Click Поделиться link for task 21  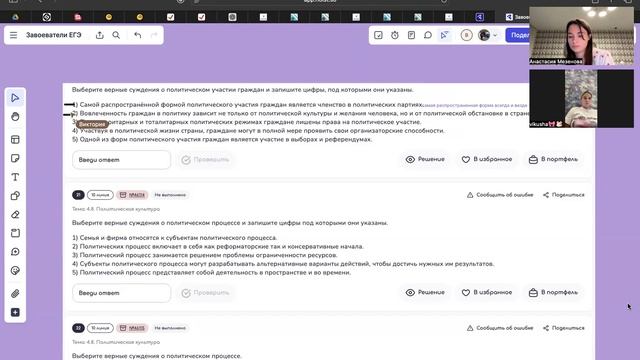(x=564, y=195)
